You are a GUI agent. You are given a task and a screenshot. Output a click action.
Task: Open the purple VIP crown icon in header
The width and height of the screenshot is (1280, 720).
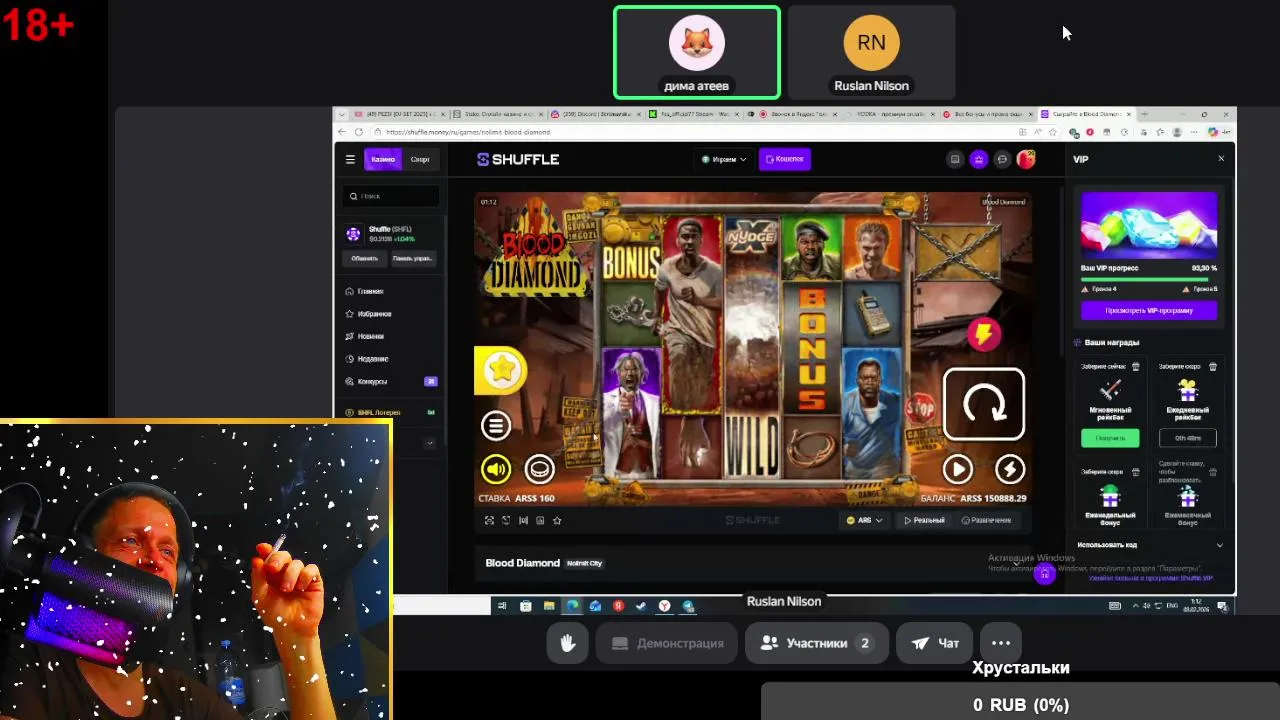(979, 159)
